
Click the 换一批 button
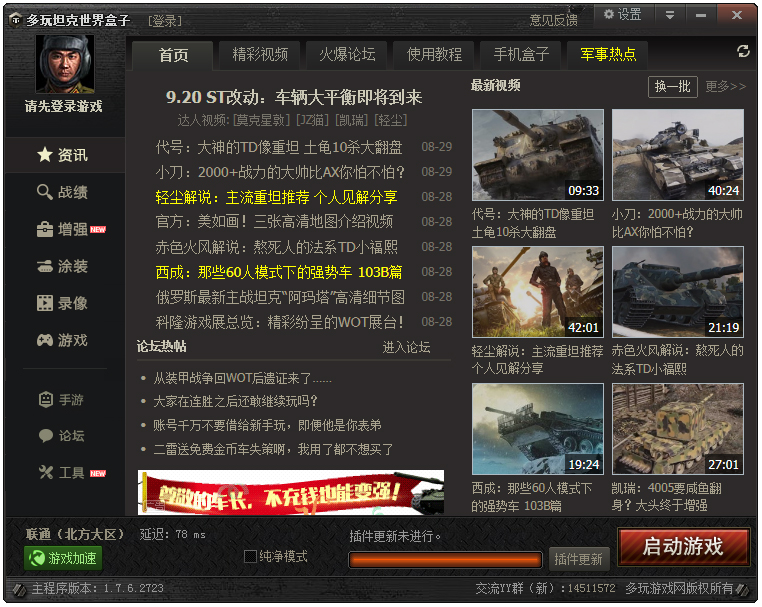click(x=673, y=87)
